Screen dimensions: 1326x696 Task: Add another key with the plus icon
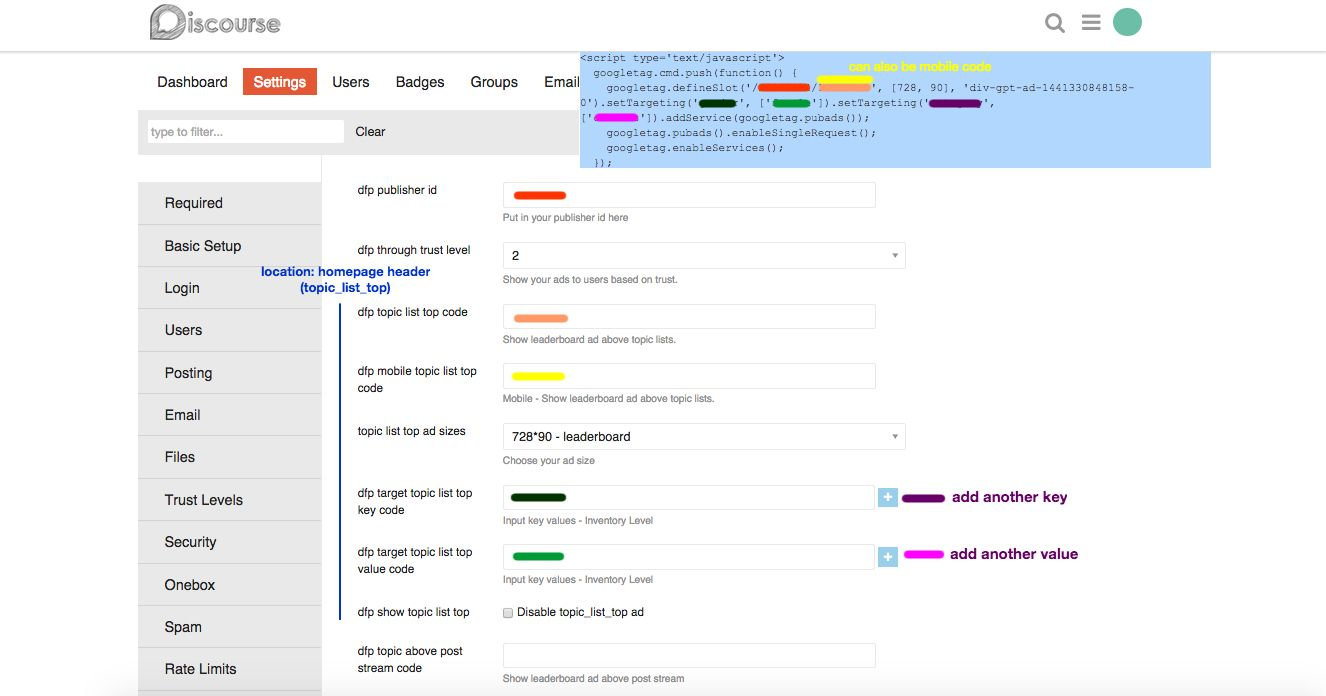pyautogui.click(x=888, y=497)
